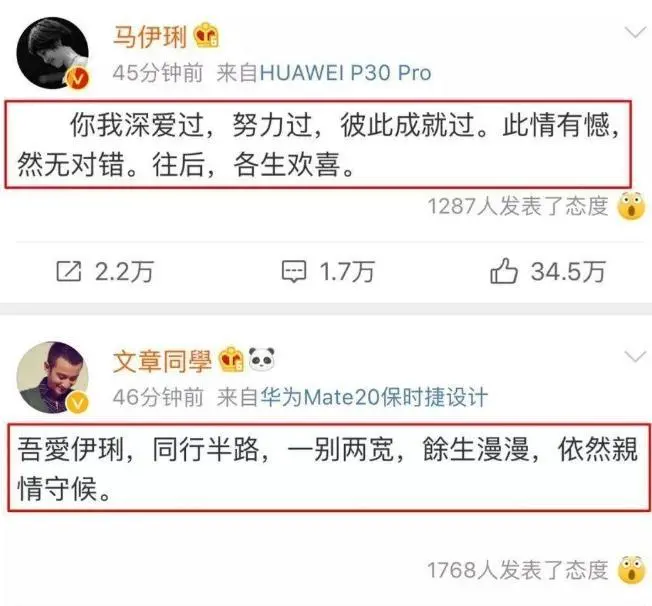View 1287人发表了态度 reactions list
Image resolution: width=652 pixels, height=606 pixels.
[518, 206]
